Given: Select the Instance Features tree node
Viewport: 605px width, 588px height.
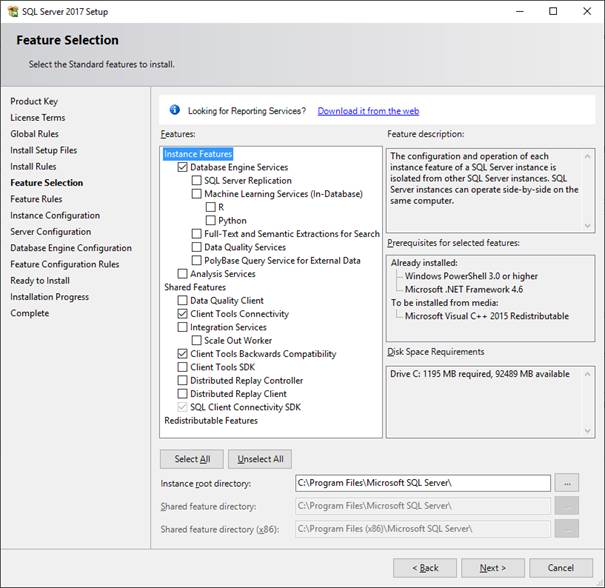Looking at the screenshot, I should point(198,154).
